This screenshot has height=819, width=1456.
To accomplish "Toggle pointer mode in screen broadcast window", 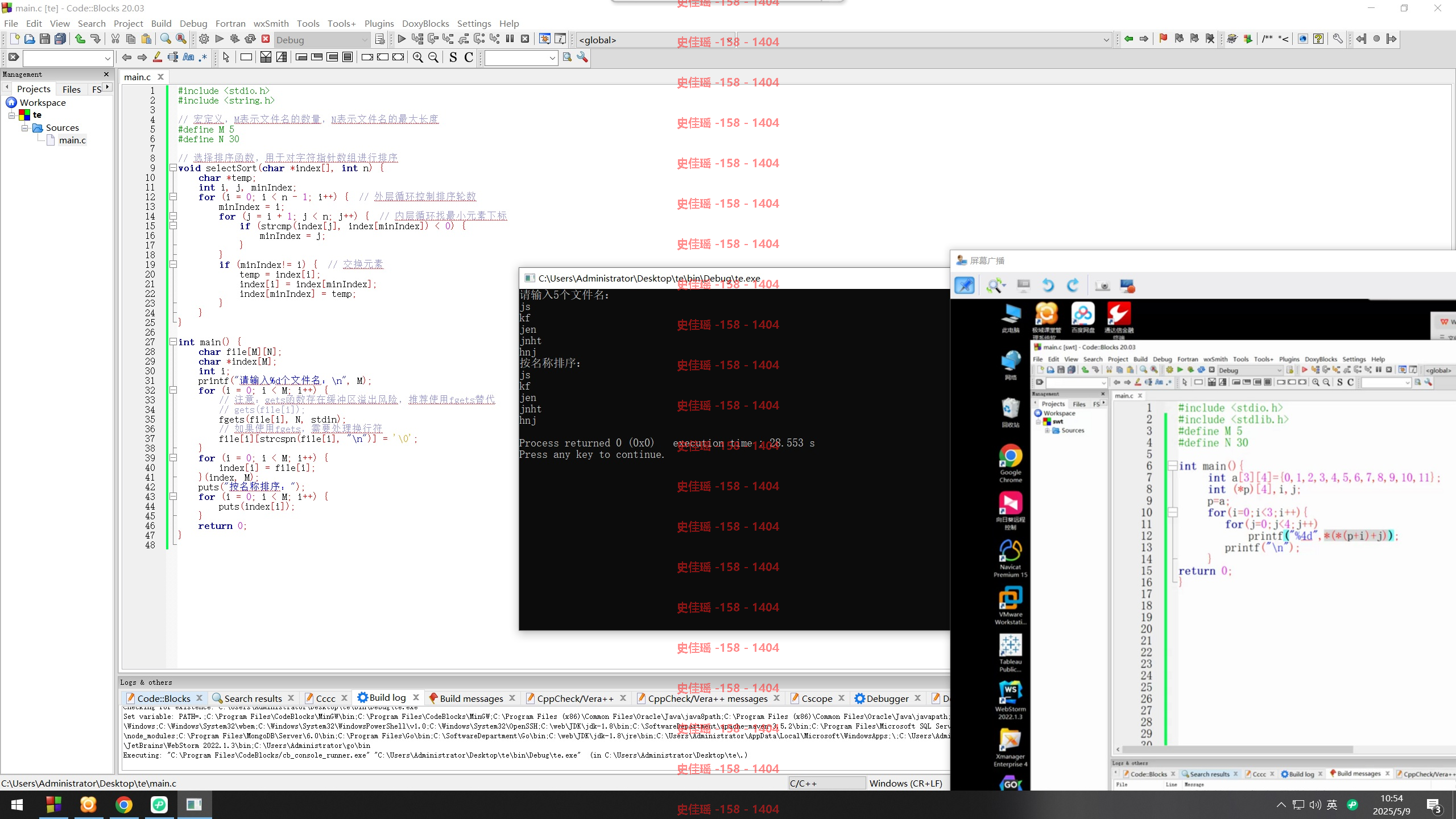I will 965,286.
